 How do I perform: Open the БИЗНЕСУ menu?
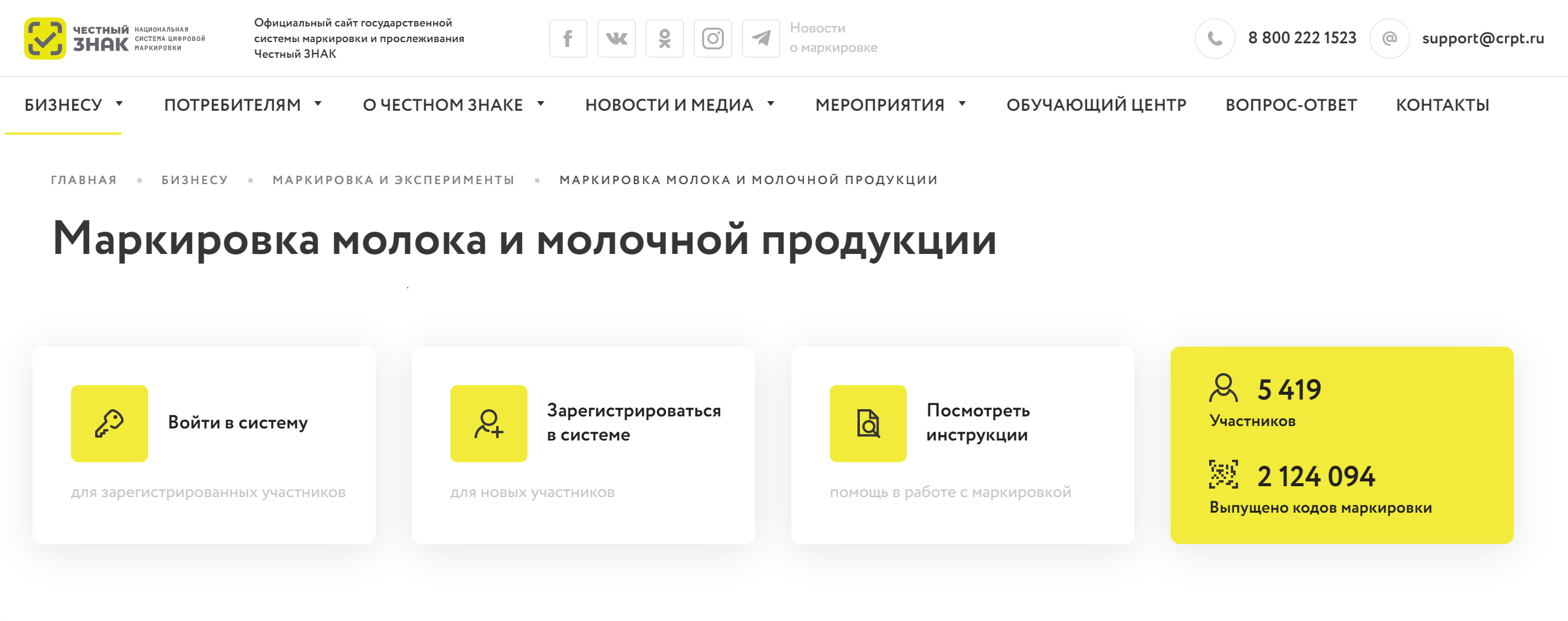(63, 105)
